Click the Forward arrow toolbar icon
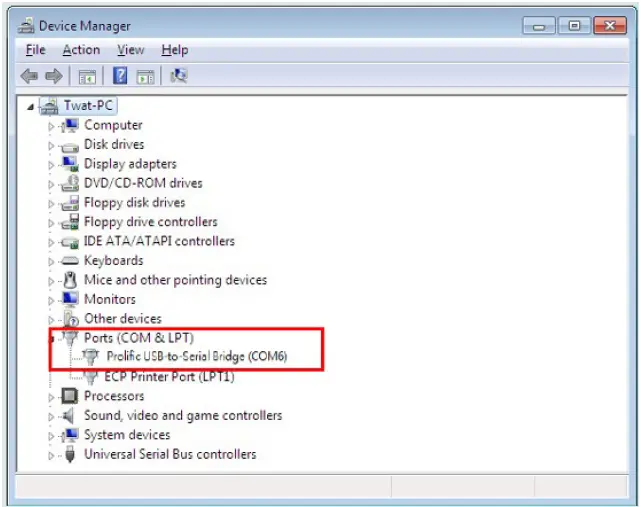641x507 pixels. tap(54, 76)
